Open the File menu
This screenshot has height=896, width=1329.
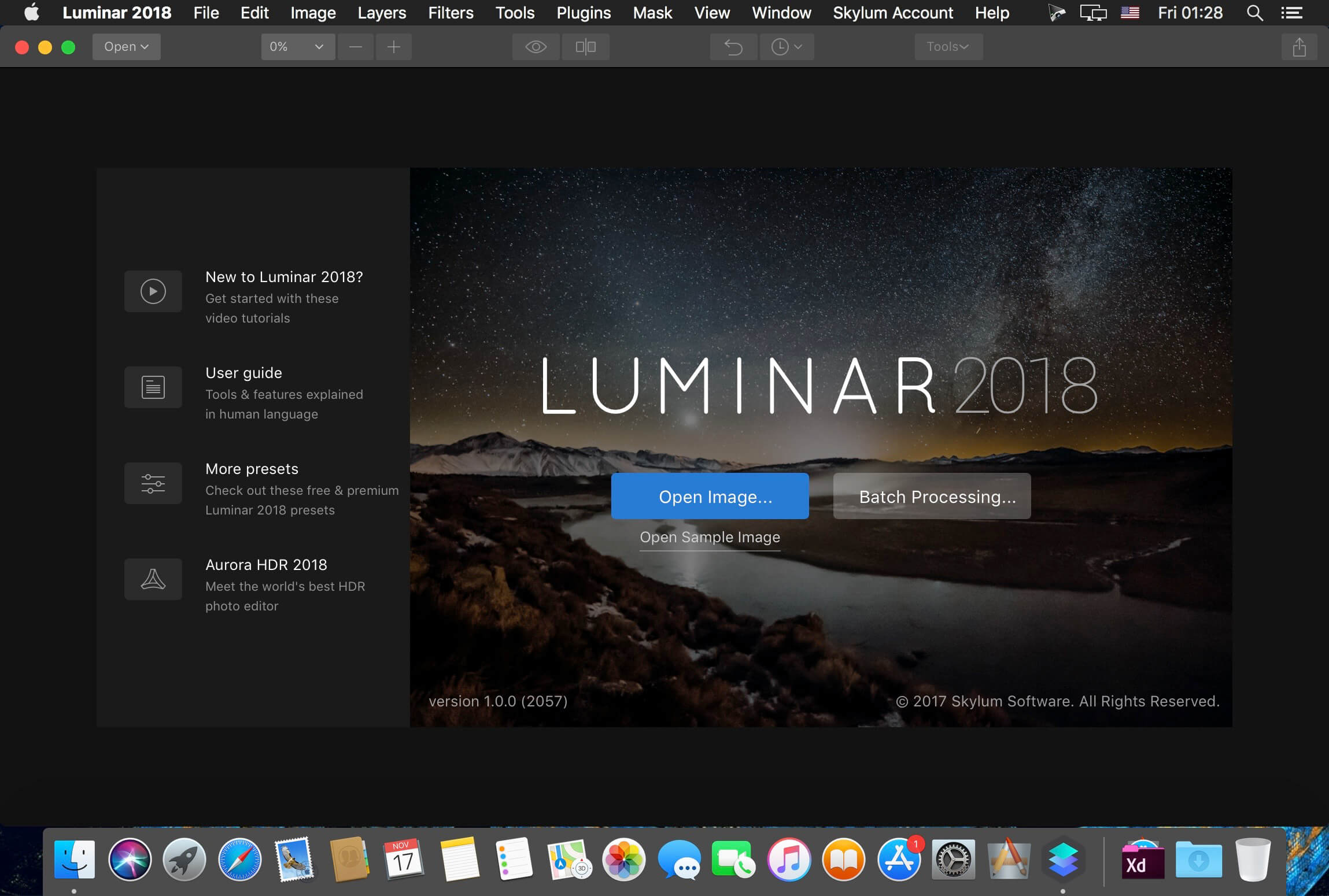[x=206, y=13]
